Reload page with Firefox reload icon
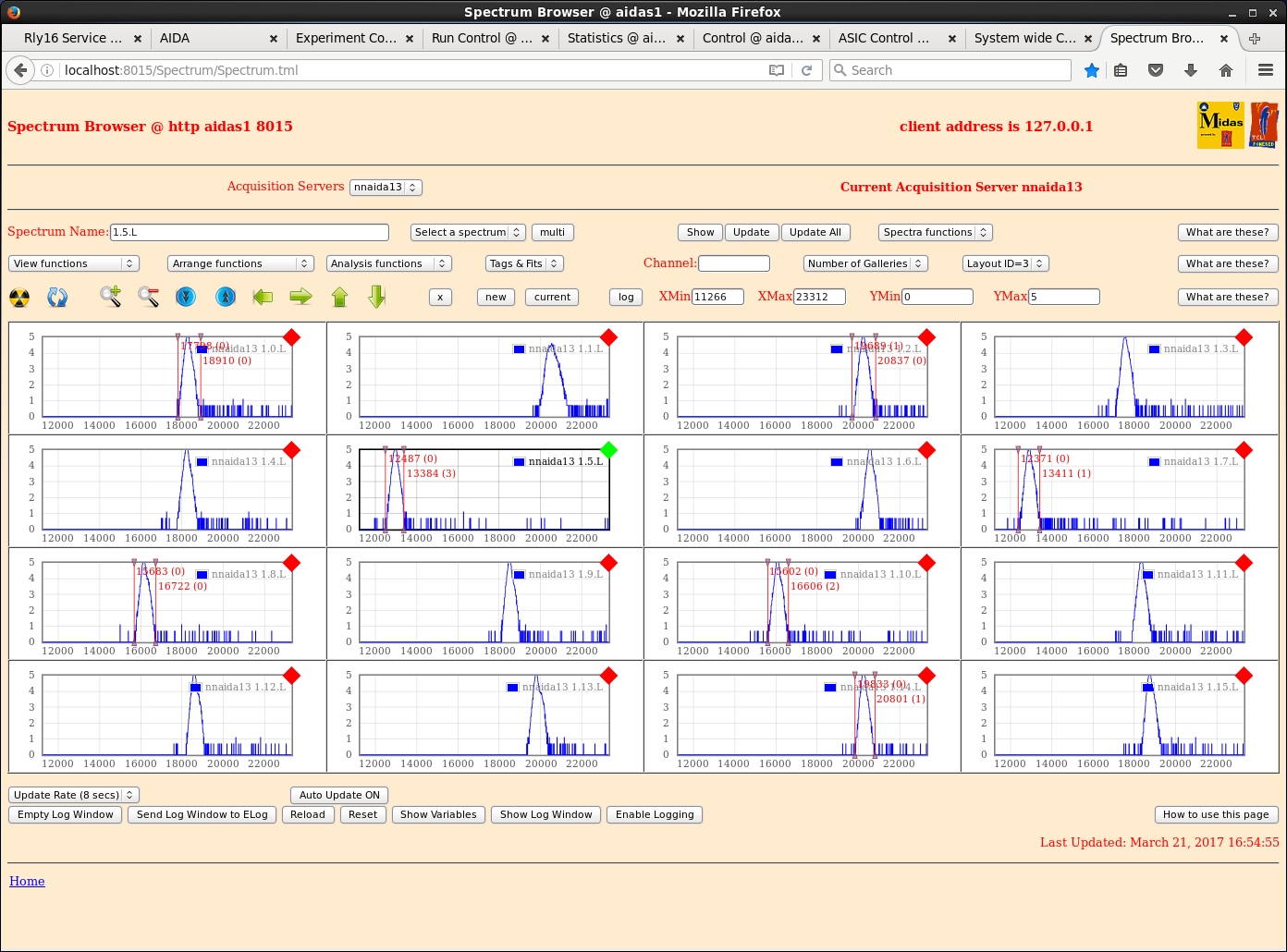Image resolution: width=1287 pixels, height=952 pixels. pyautogui.click(x=806, y=70)
